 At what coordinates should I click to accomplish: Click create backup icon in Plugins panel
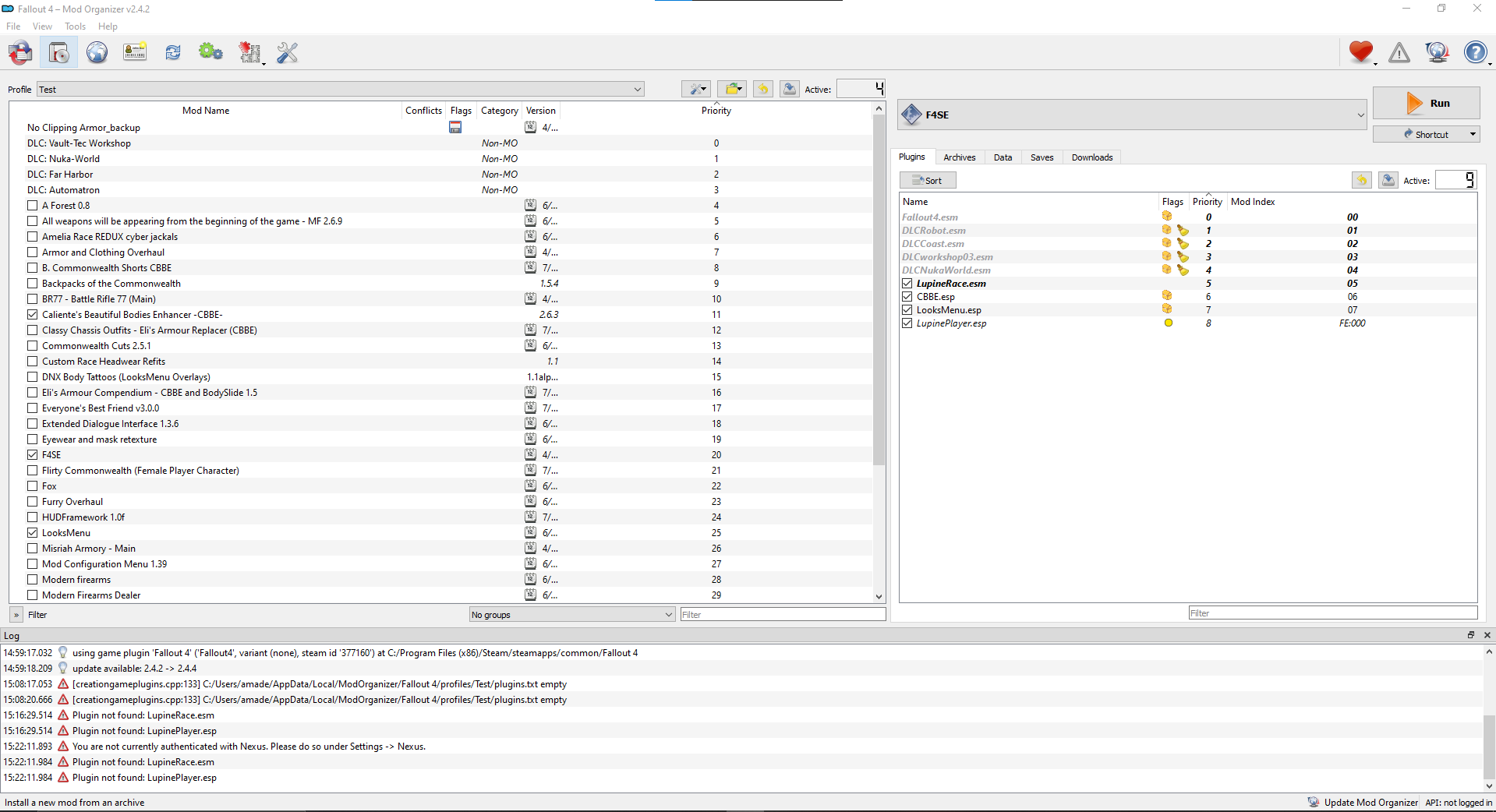coord(1388,180)
